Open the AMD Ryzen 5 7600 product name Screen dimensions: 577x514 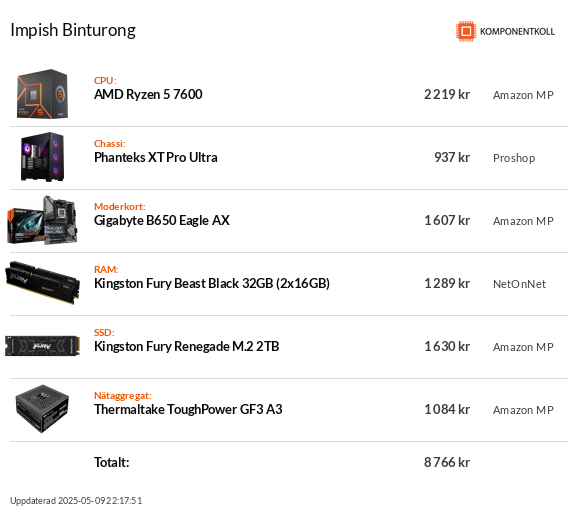tap(148, 95)
